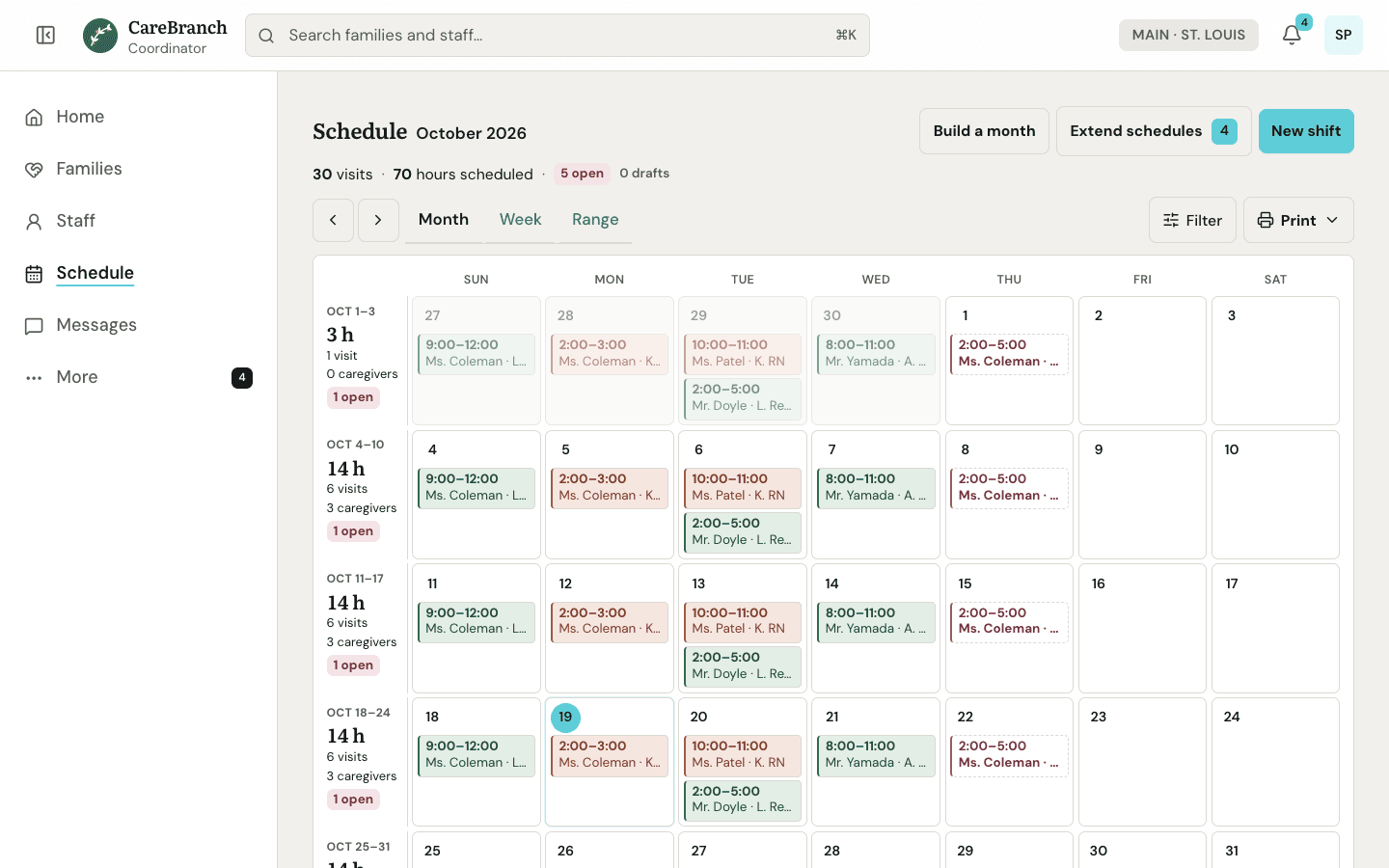Image resolution: width=1389 pixels, height=868 pixels.
Task: Click the printer icon
Action: (x=1266, y=220)
